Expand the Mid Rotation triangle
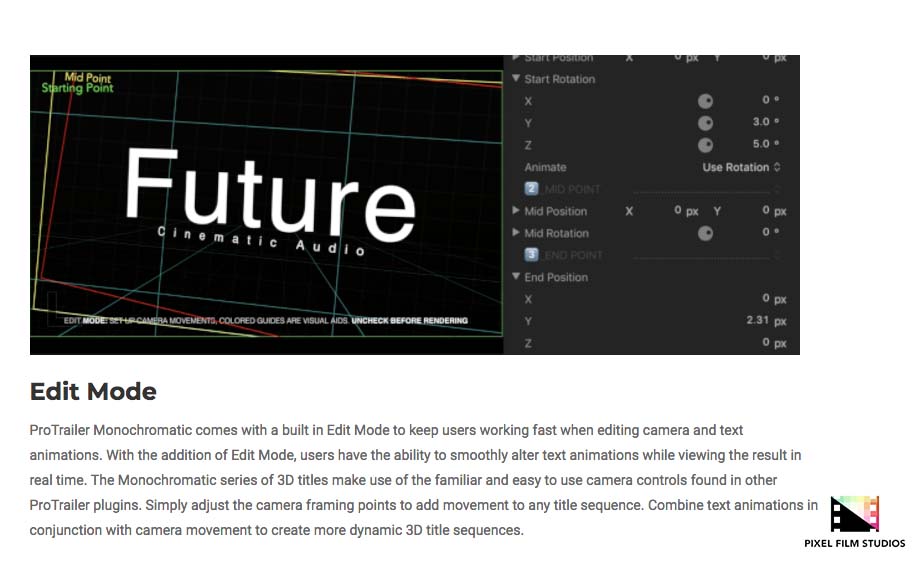 click(x=516, y=232)
